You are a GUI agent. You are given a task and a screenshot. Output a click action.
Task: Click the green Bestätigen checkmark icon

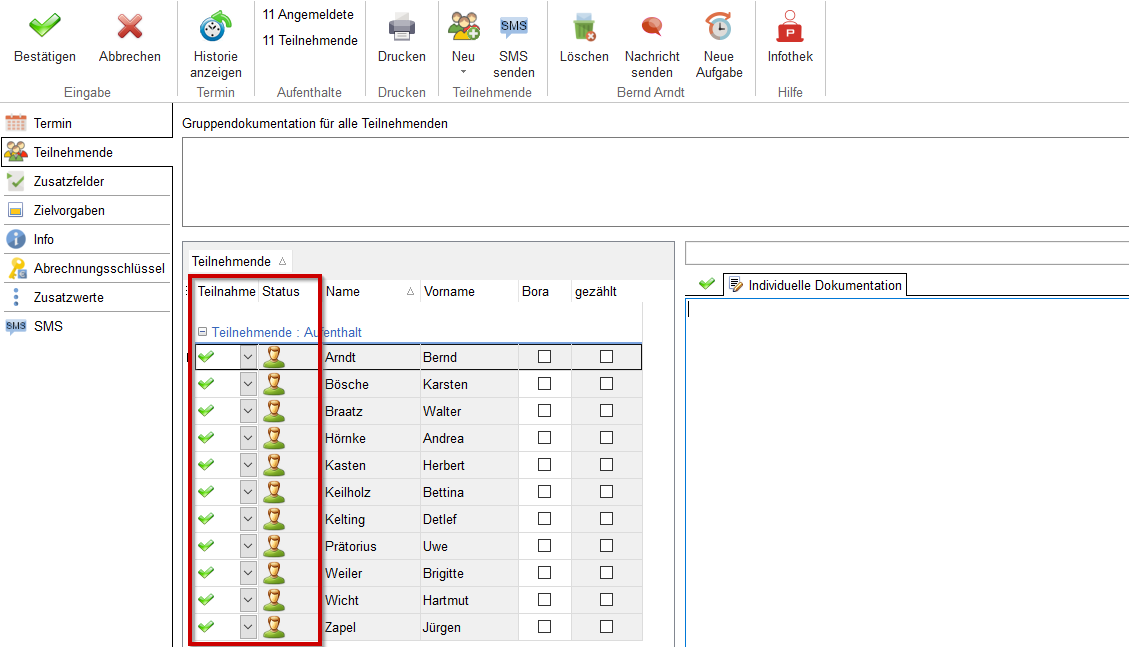tap(44, 26)
